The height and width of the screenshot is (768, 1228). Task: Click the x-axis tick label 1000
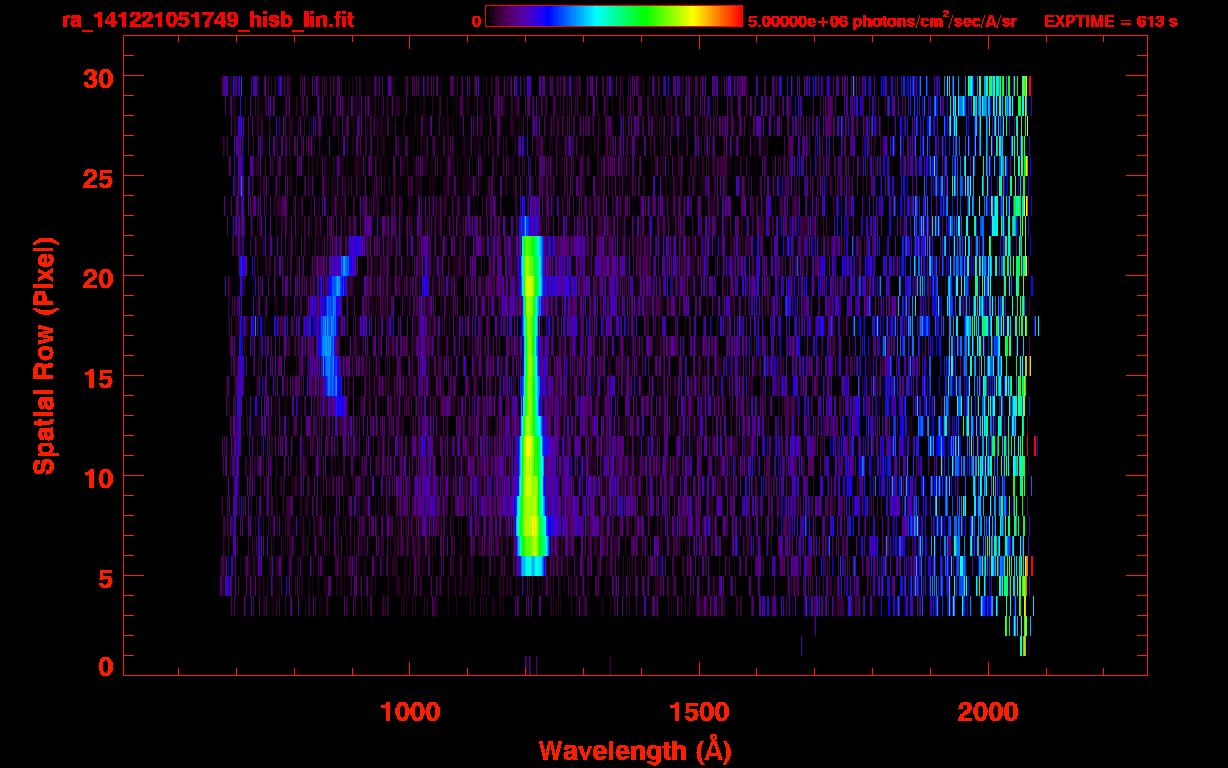click(x=410, y=712)
